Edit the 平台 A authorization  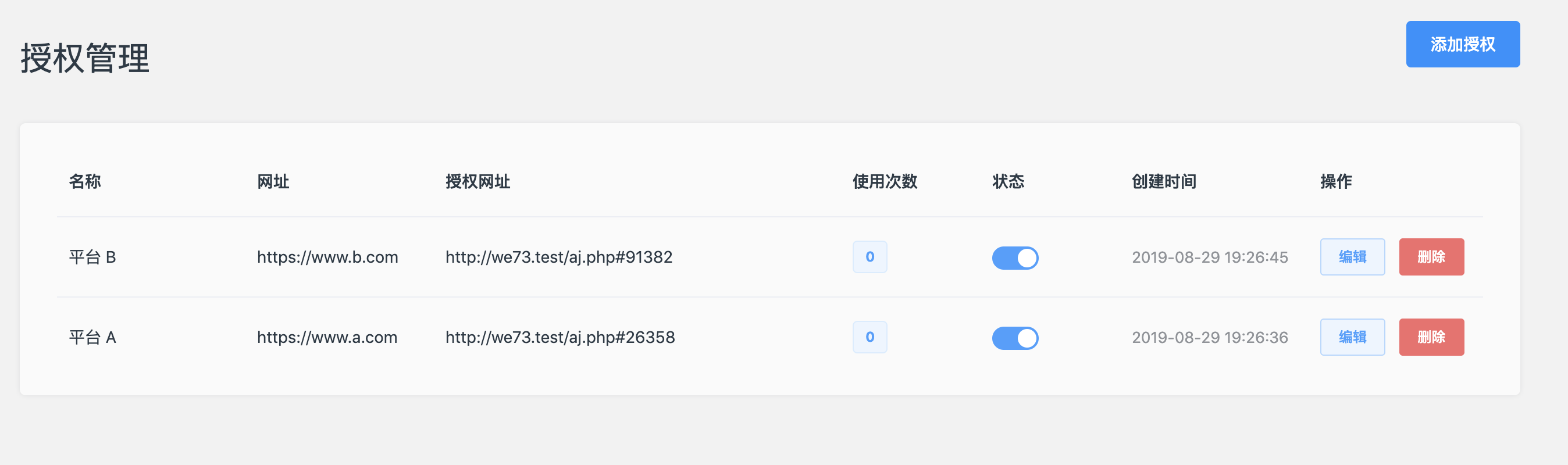1352,337
